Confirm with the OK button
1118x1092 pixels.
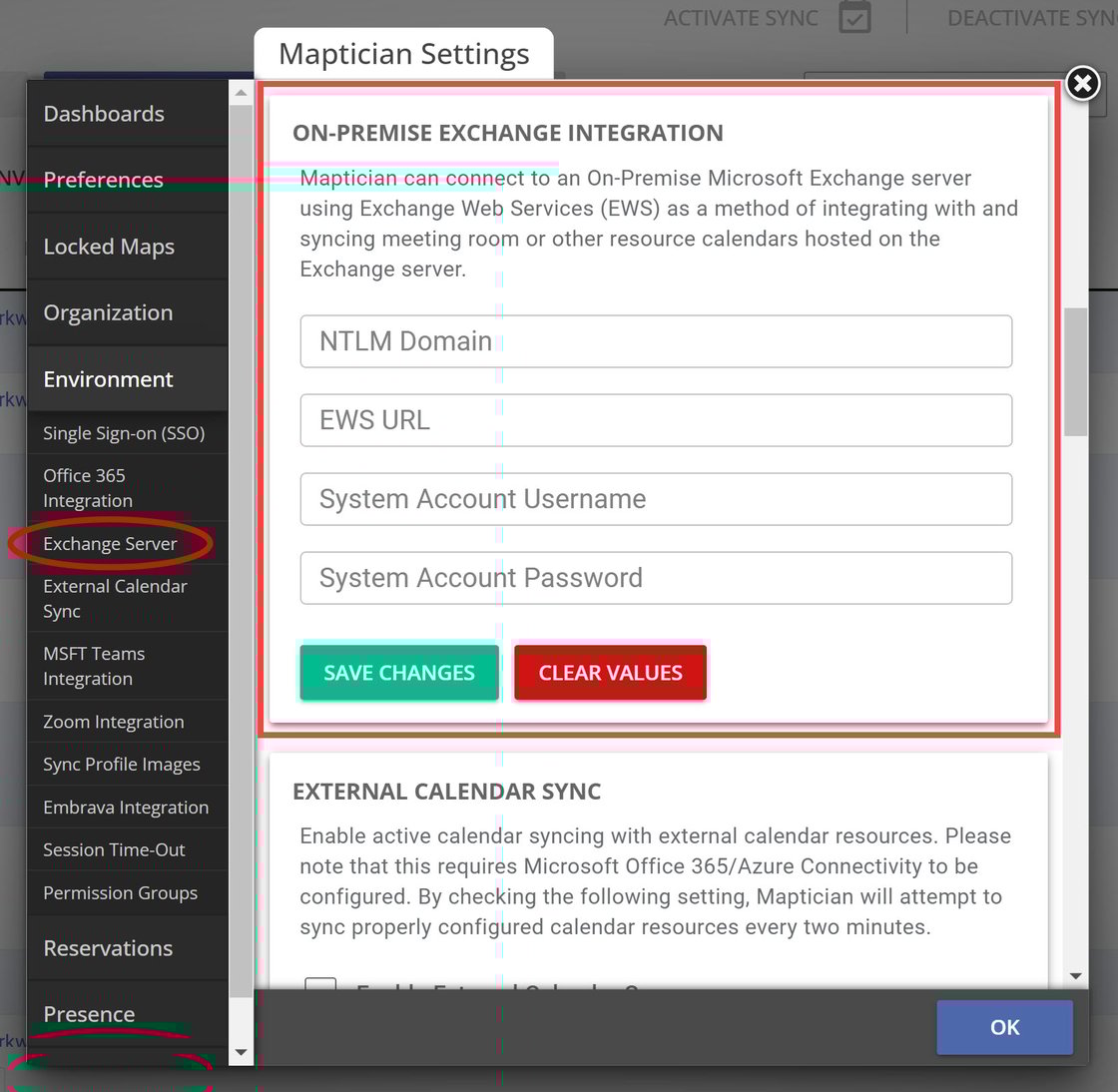1004,1027
